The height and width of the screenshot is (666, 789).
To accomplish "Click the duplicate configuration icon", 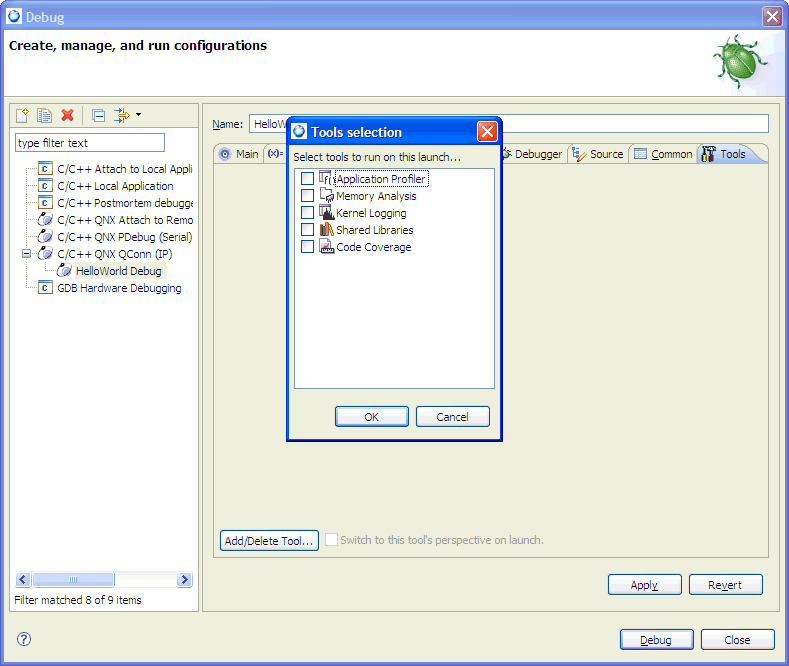I will [x=45, y=116].
